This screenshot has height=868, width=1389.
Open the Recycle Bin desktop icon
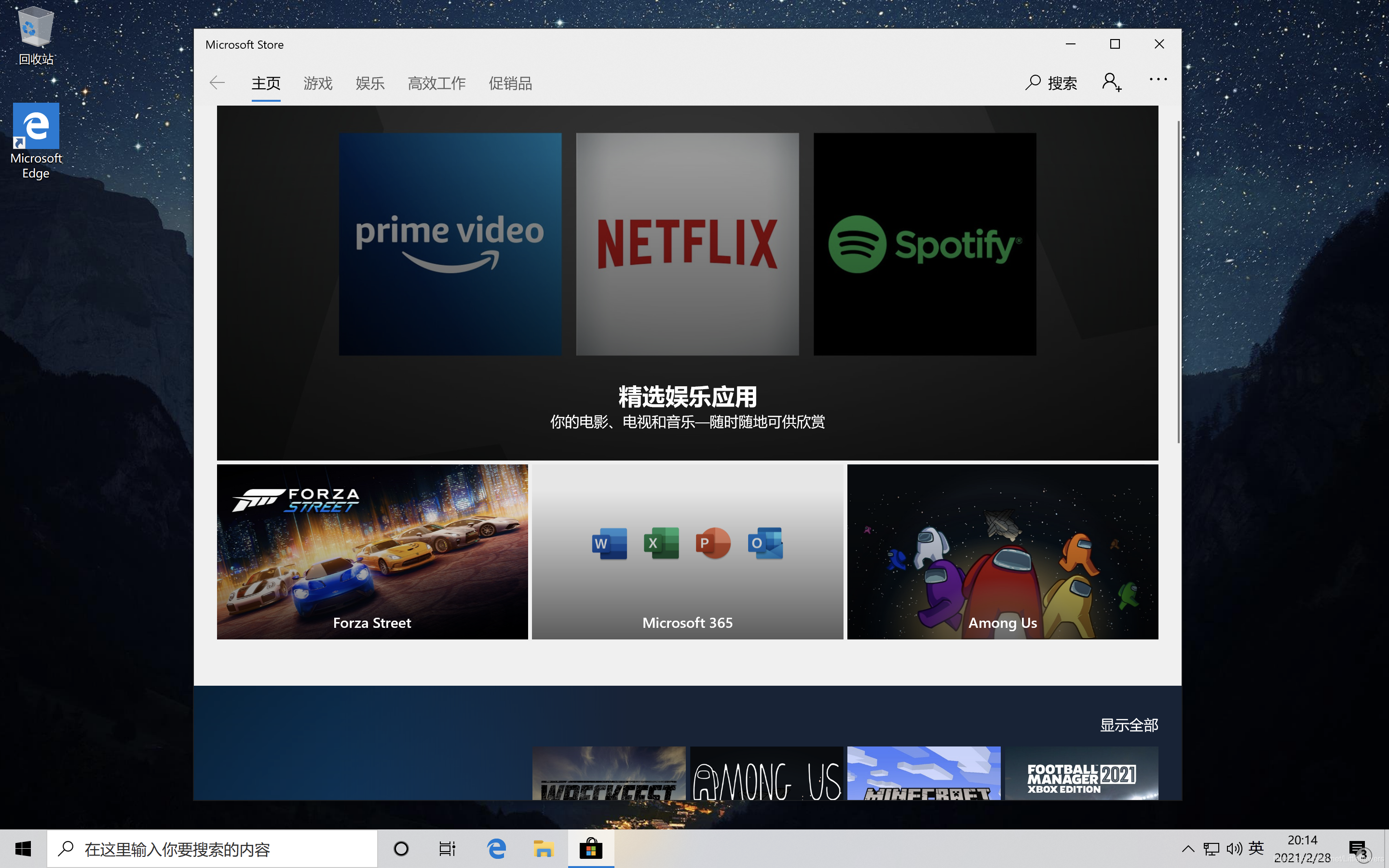pos(36,36)
